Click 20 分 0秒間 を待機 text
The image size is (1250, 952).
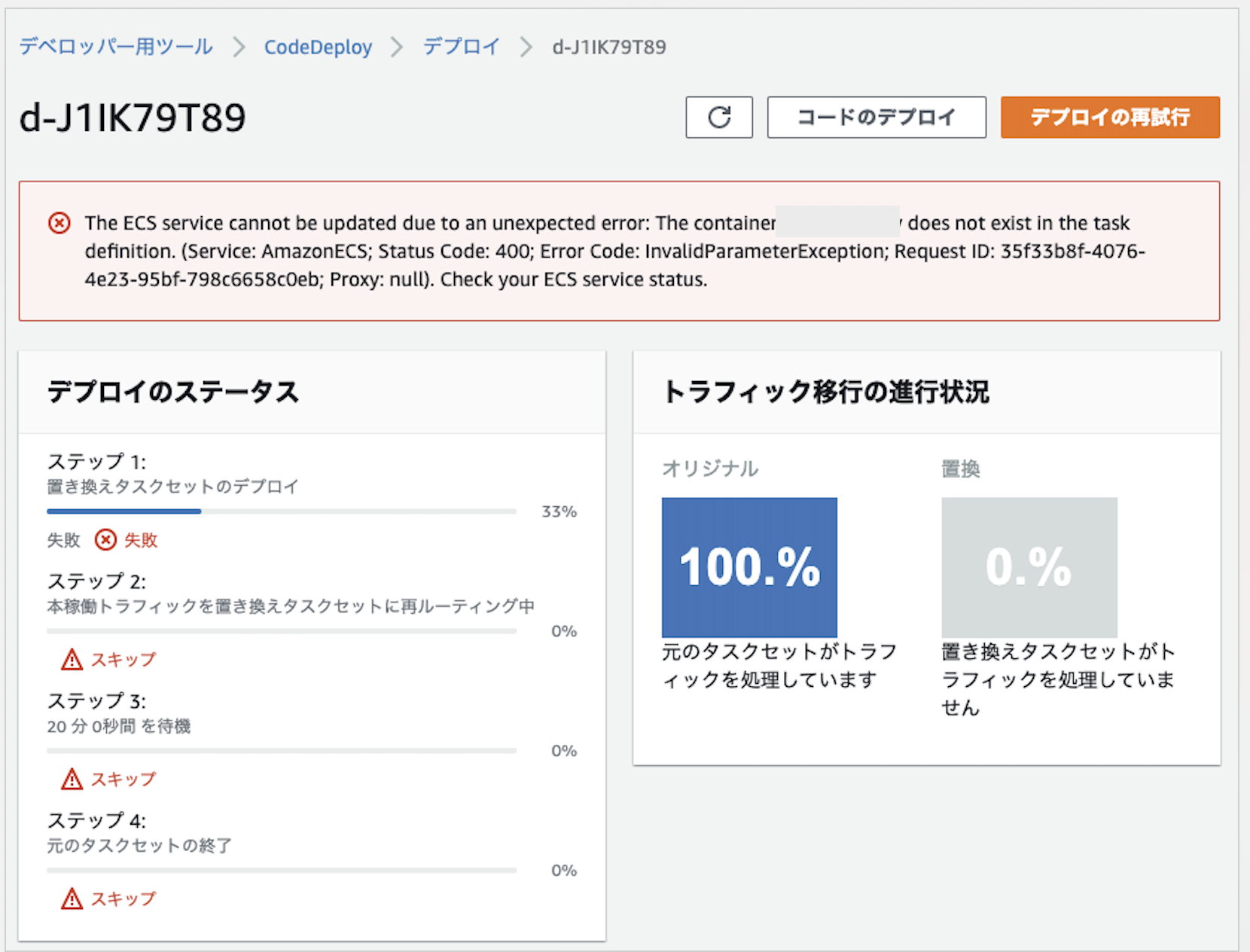(118, 726)
